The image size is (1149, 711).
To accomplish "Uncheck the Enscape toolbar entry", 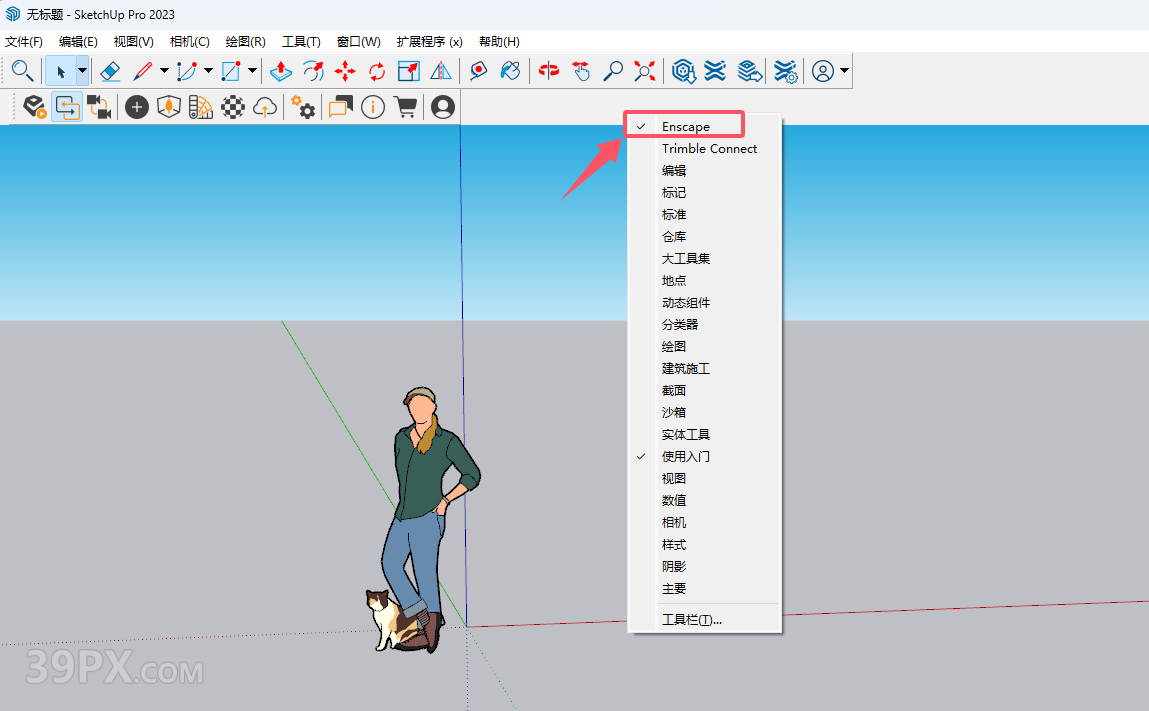I will (685, 127).
